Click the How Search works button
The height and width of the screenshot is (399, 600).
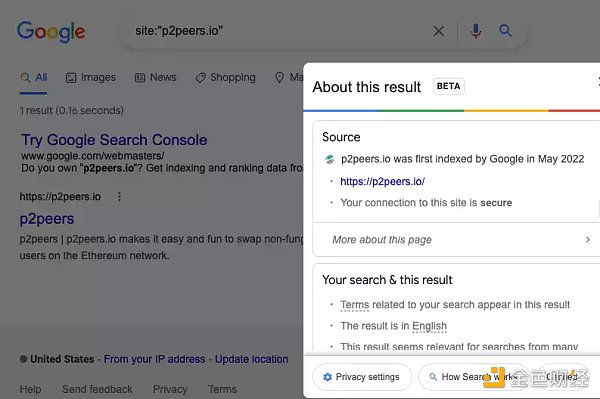click(474, 377)
